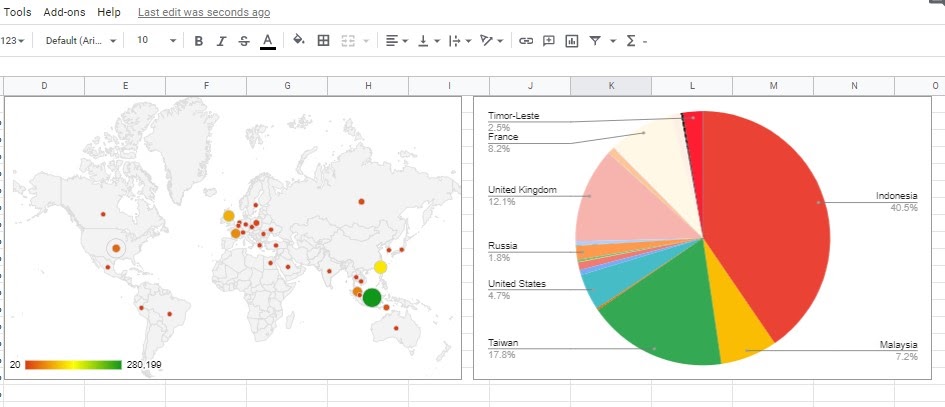Click the Malaysia 7.2% pie label
The height and width of the screenshot is (407, 945).
(899, 350)
